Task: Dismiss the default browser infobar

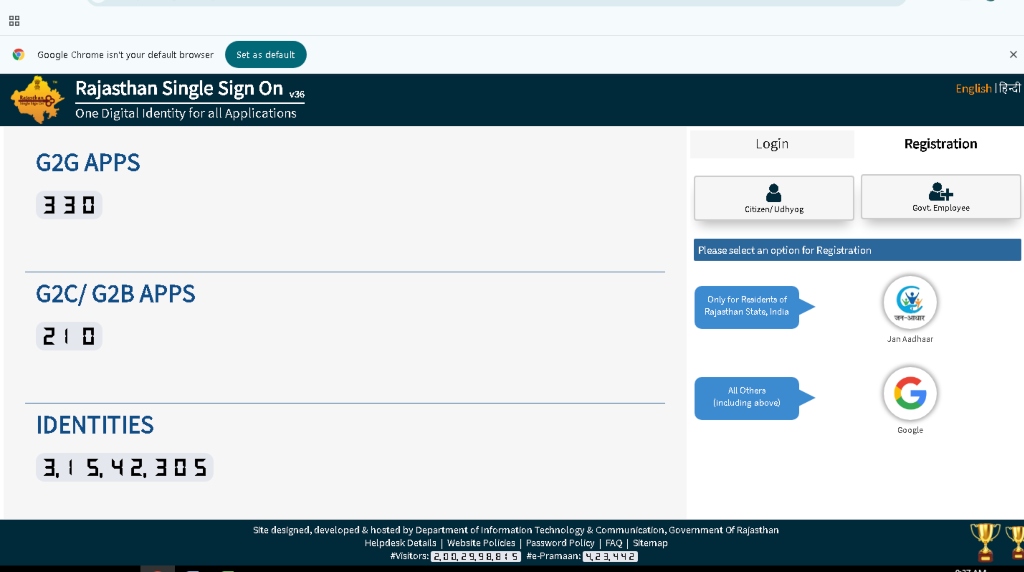Action: 1013,55
